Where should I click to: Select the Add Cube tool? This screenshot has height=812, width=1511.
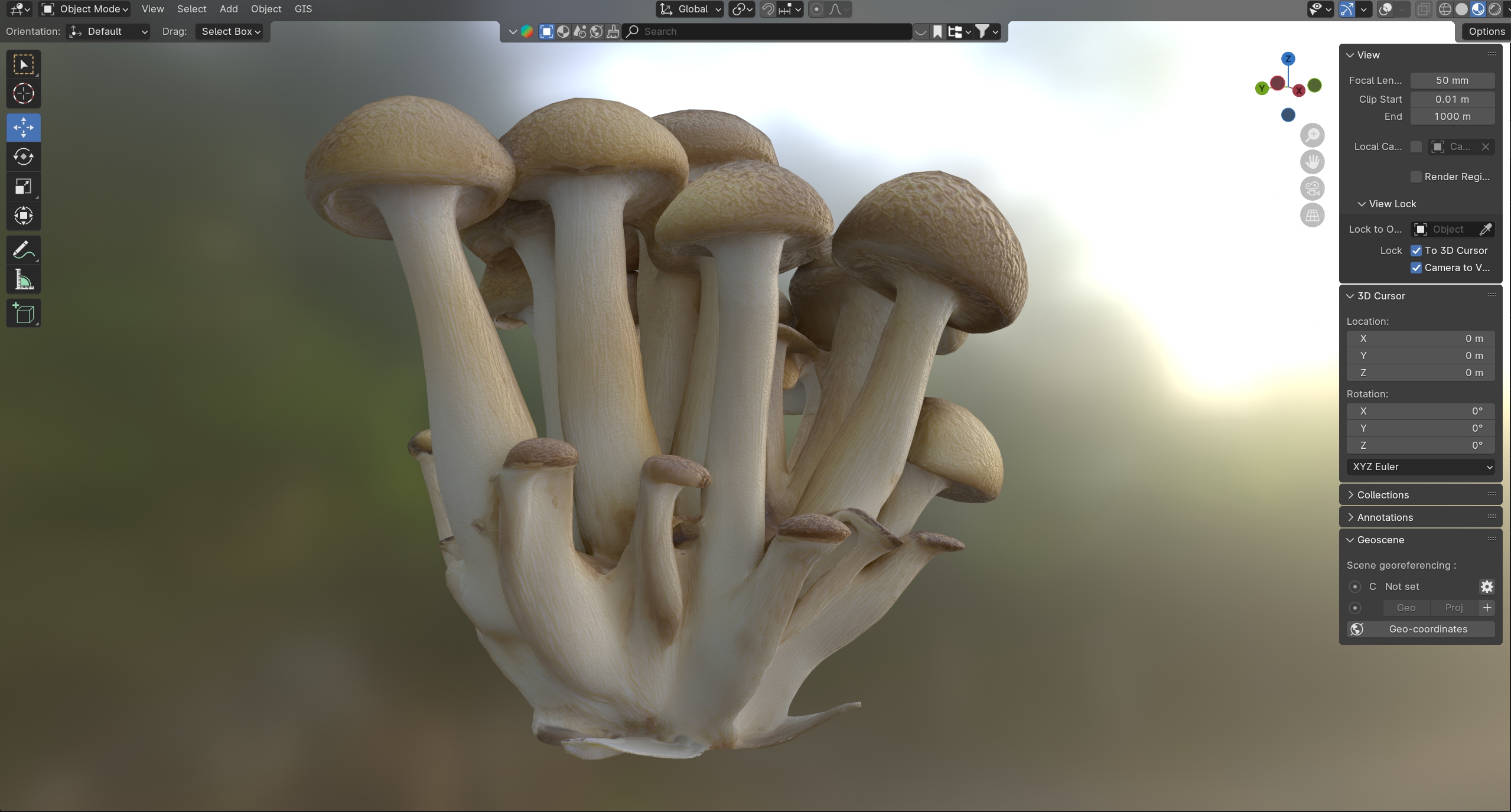tap(24, 313)
